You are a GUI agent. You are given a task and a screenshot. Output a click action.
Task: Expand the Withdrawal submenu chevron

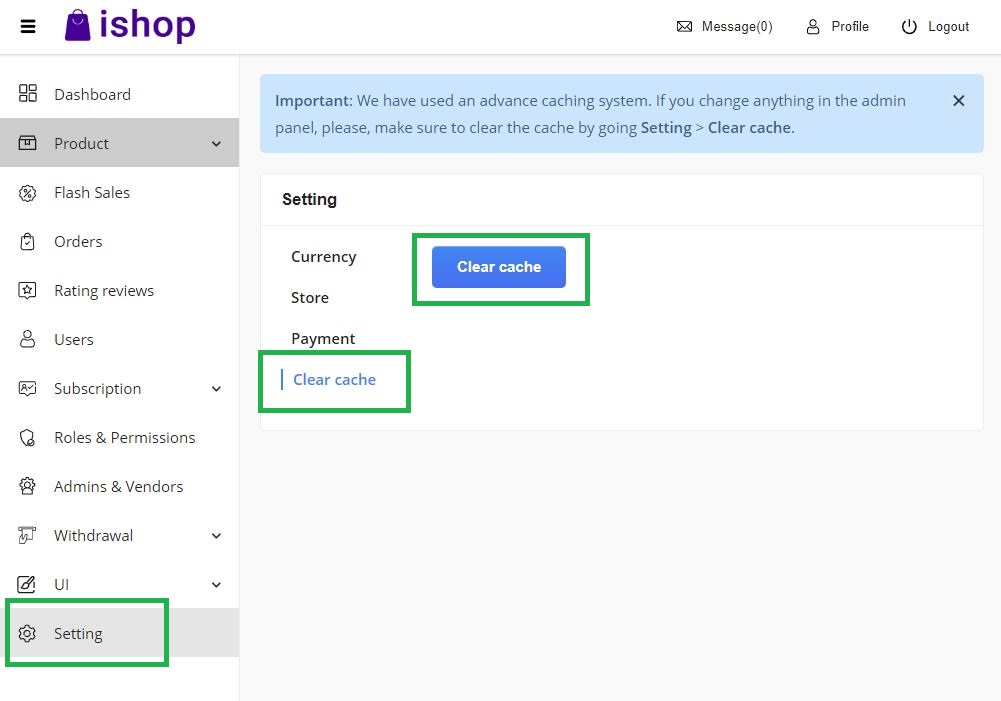(217, 536)
